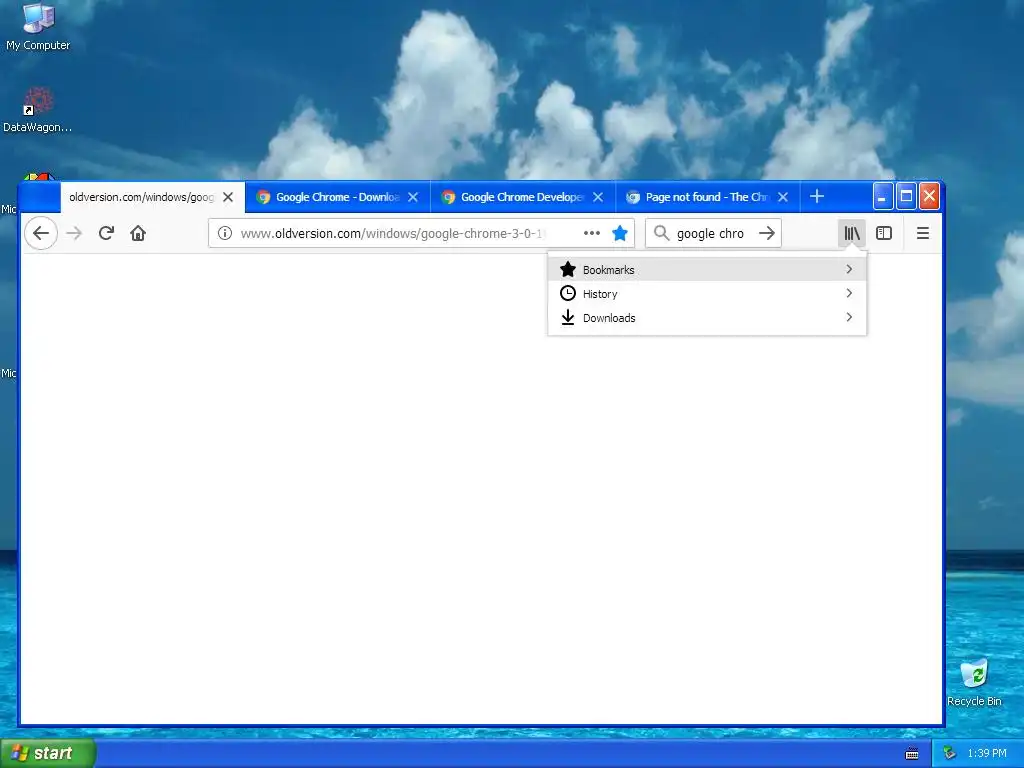The image size is (1024, 768).
Task: Open page actions three-dot menu
Action: (592, 233)
